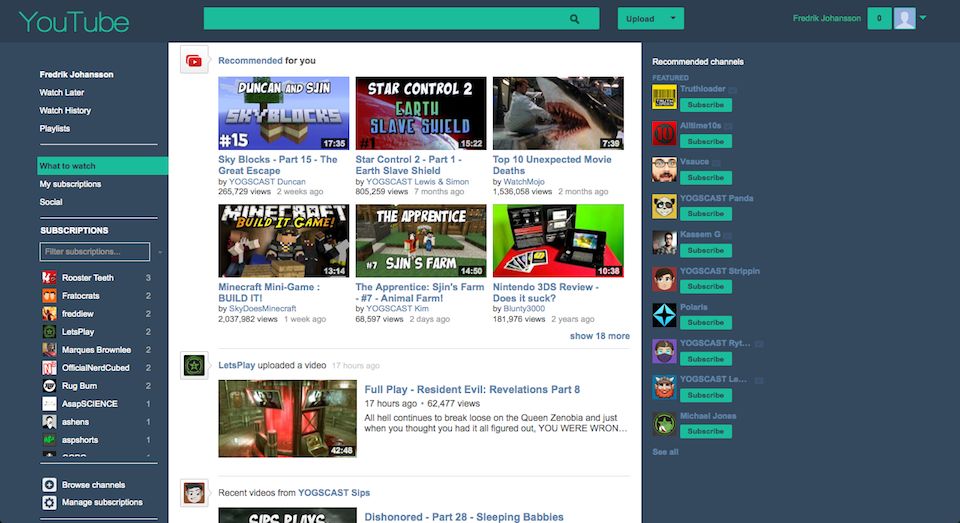This screenshot has width=960, height=523.
Task: Click Blunty3000 channel link
Action: tap(523, 309)
